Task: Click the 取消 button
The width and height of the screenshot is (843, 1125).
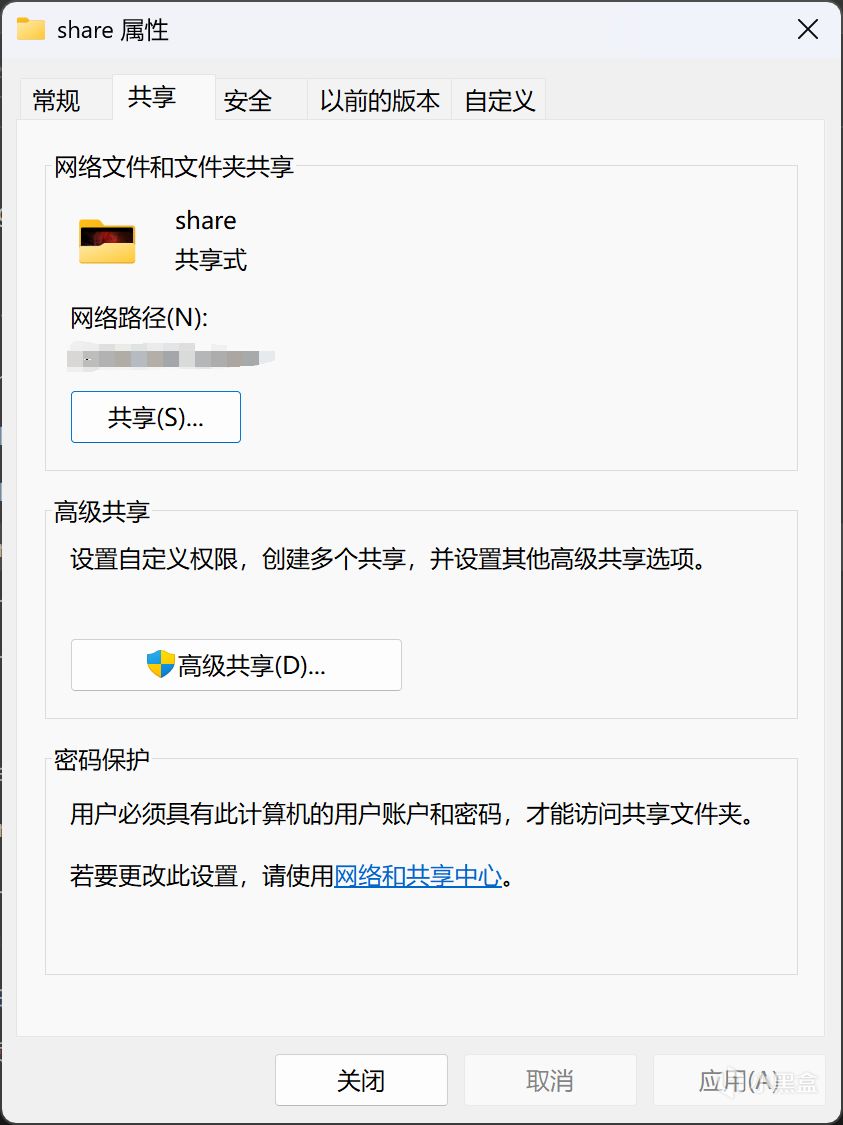Action: point(550,1080)
